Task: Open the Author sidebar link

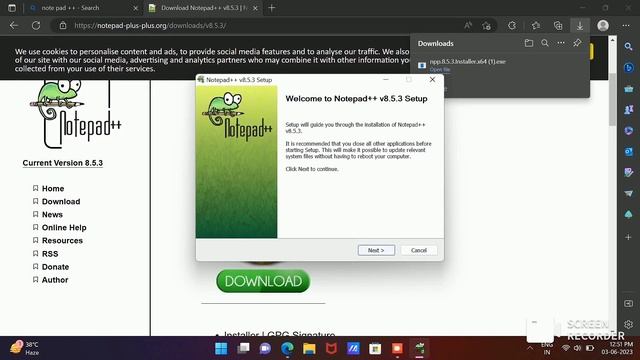Action: coord(55,280)
